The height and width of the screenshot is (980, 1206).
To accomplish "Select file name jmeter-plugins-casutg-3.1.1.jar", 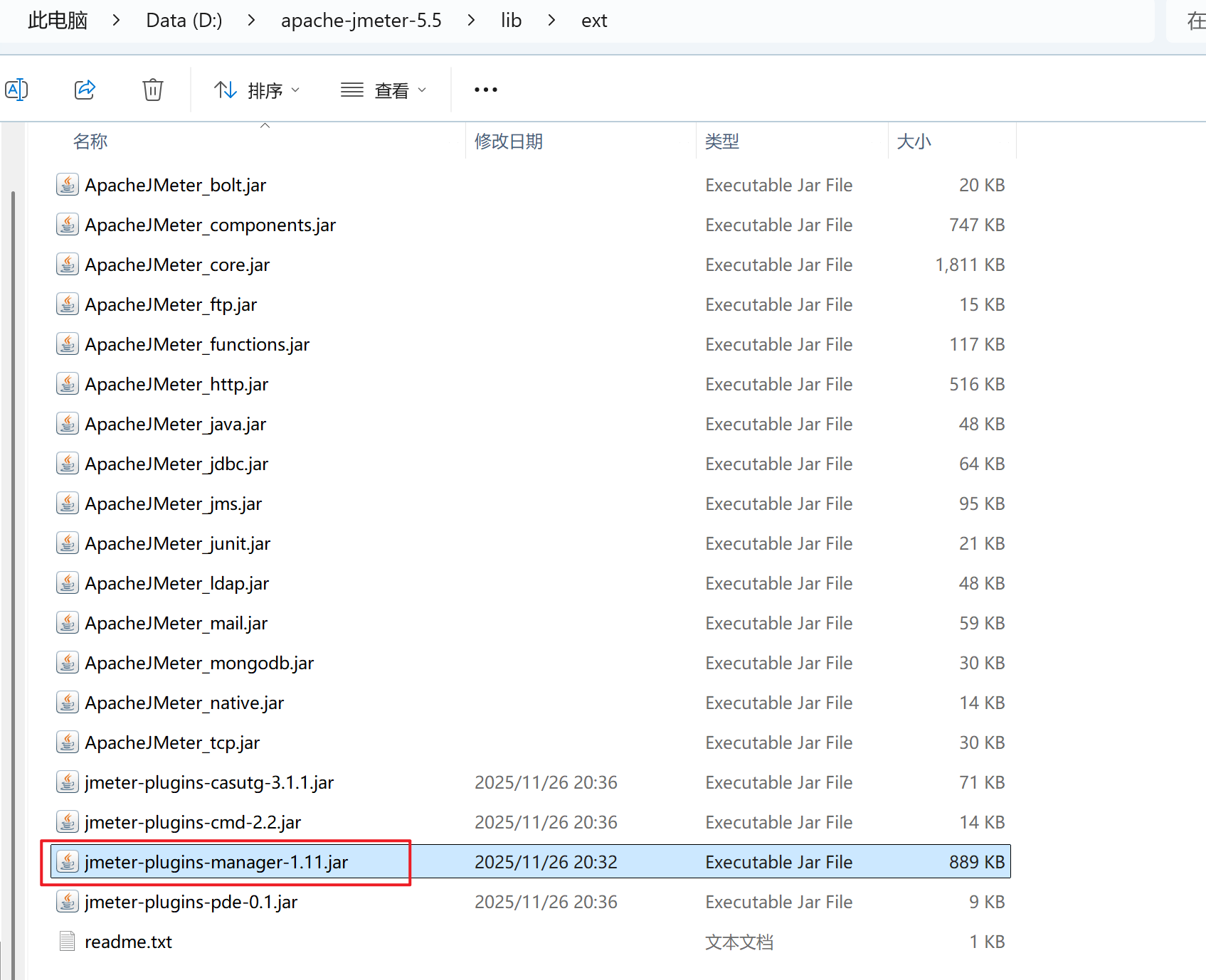I will (x=209, y=782).
